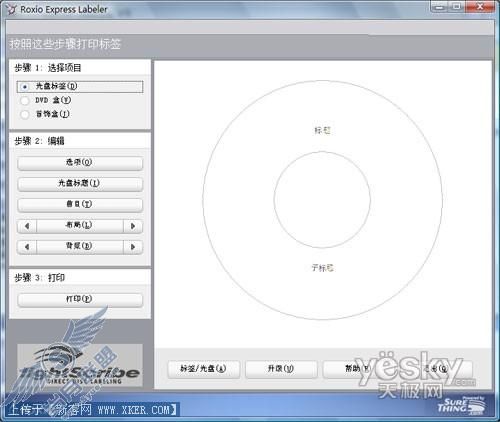This screenshot has width=500, height=422.
Task: Click the SureThing logo in bottom corner
Action: pyautogui.click(x=462, y=406)
